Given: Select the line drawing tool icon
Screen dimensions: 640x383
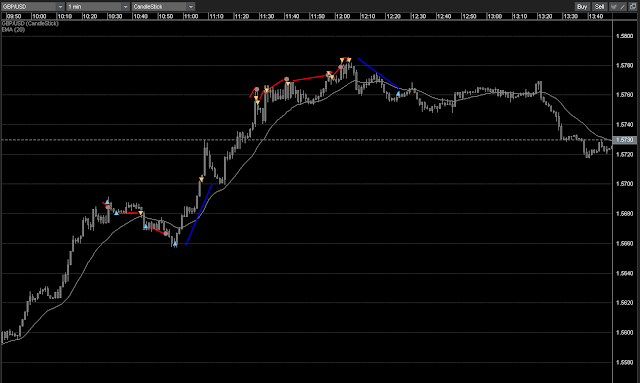Looking at the screenshot, I should pos(622,7).
